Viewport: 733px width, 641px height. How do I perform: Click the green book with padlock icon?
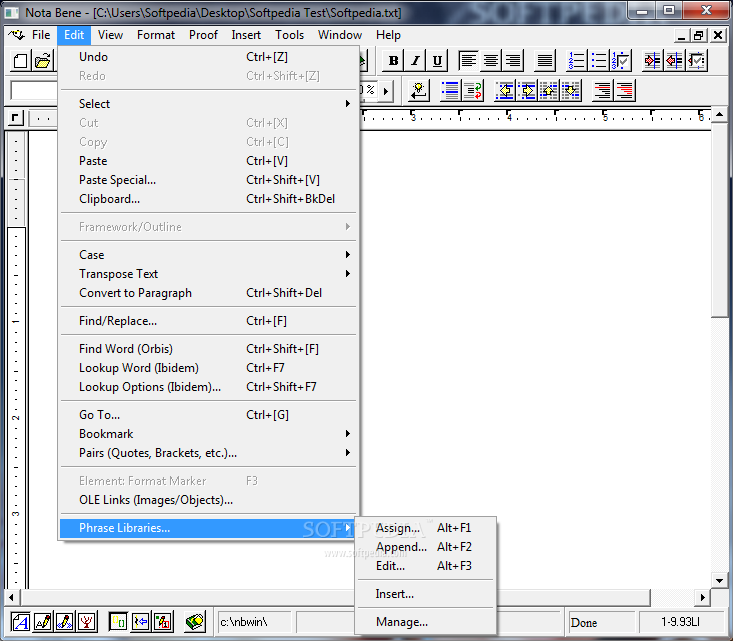(194, 622)
